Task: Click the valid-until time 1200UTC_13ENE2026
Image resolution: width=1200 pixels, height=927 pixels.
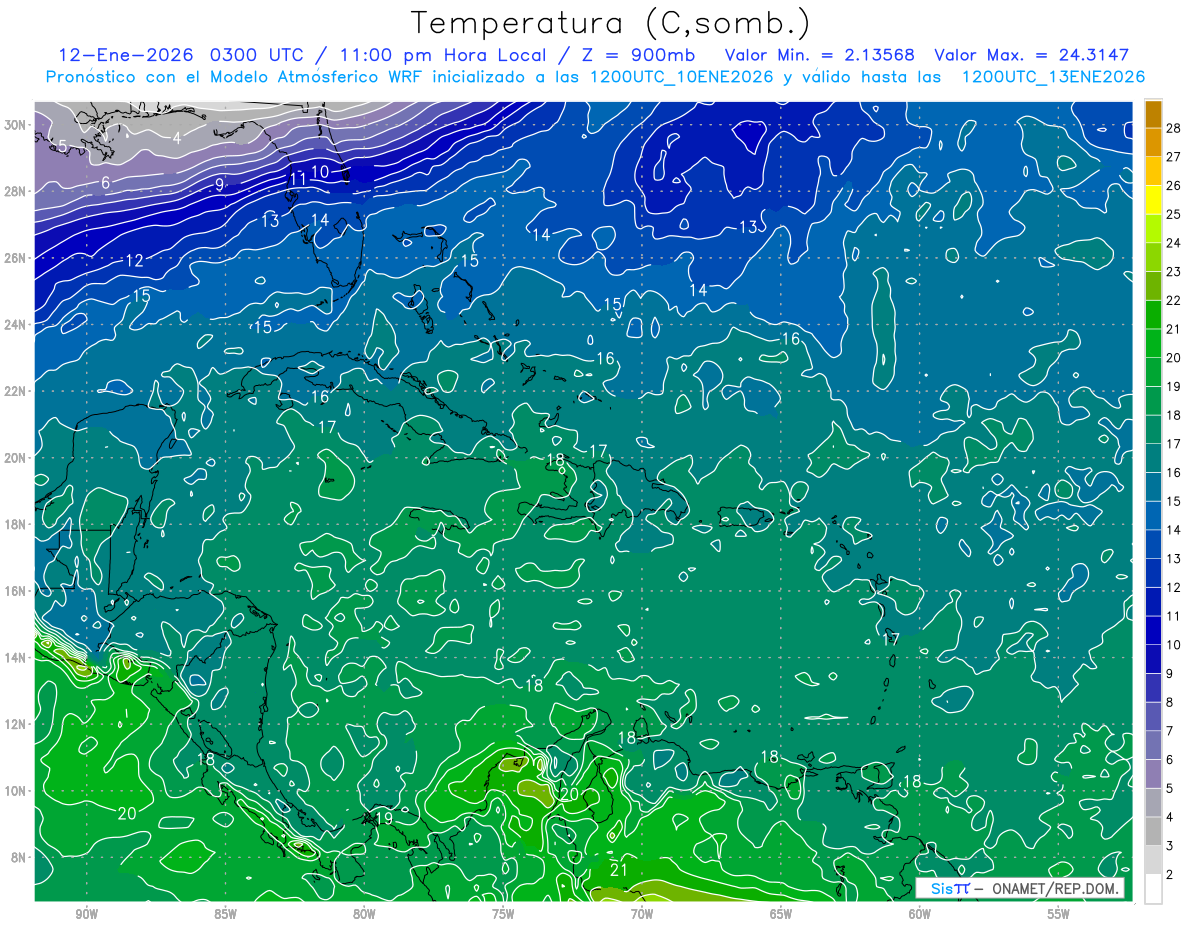Action: click(1054, 77)
